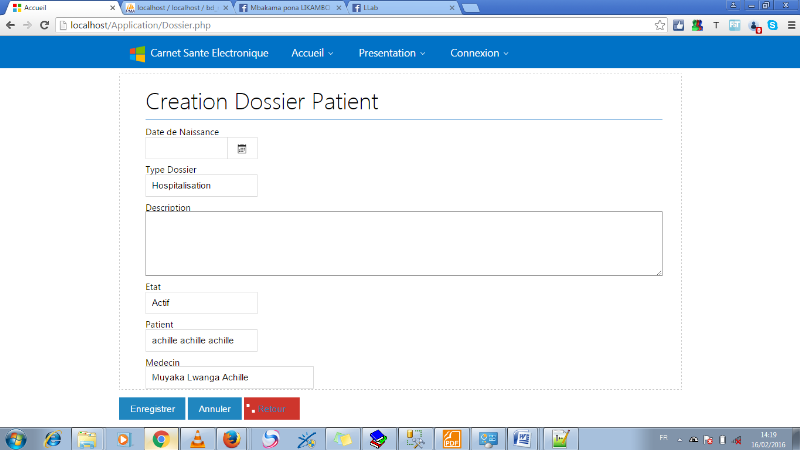This screenshot has height=450, width=800.
Task: Open the PDF application in the taskbar
Action: (452, 439)
